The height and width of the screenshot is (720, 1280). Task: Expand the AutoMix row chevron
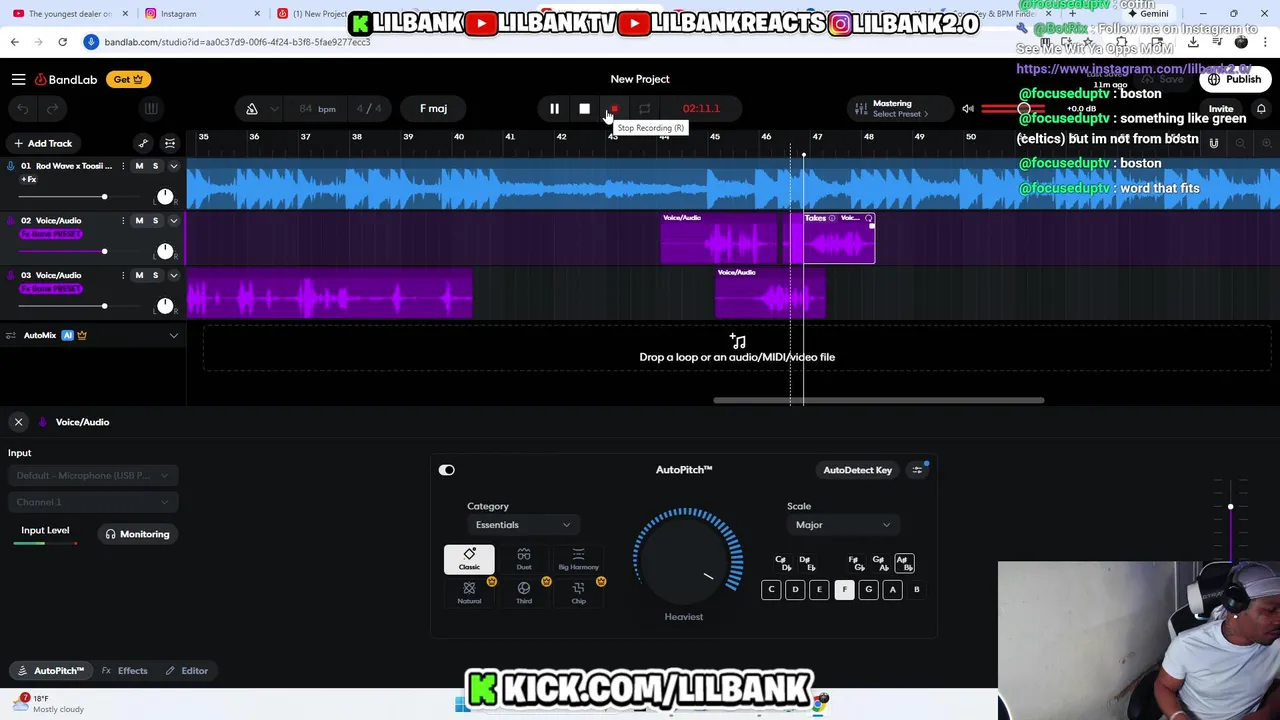173,336
